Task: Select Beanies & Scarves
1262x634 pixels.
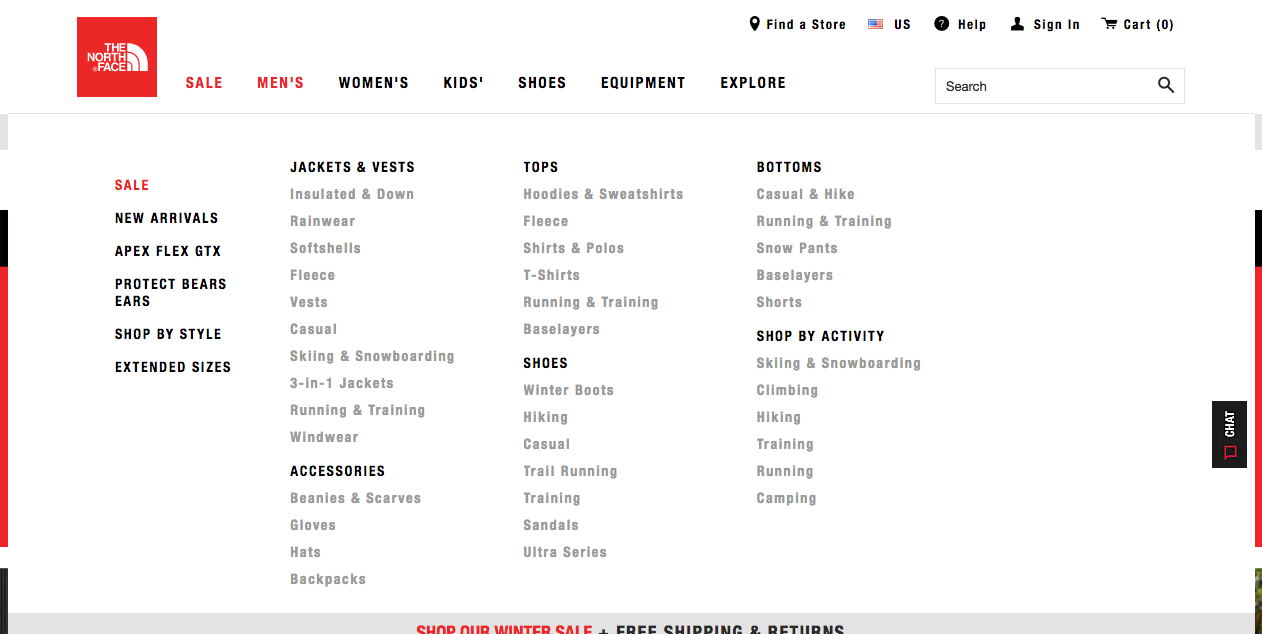Action: coord(356,498)
